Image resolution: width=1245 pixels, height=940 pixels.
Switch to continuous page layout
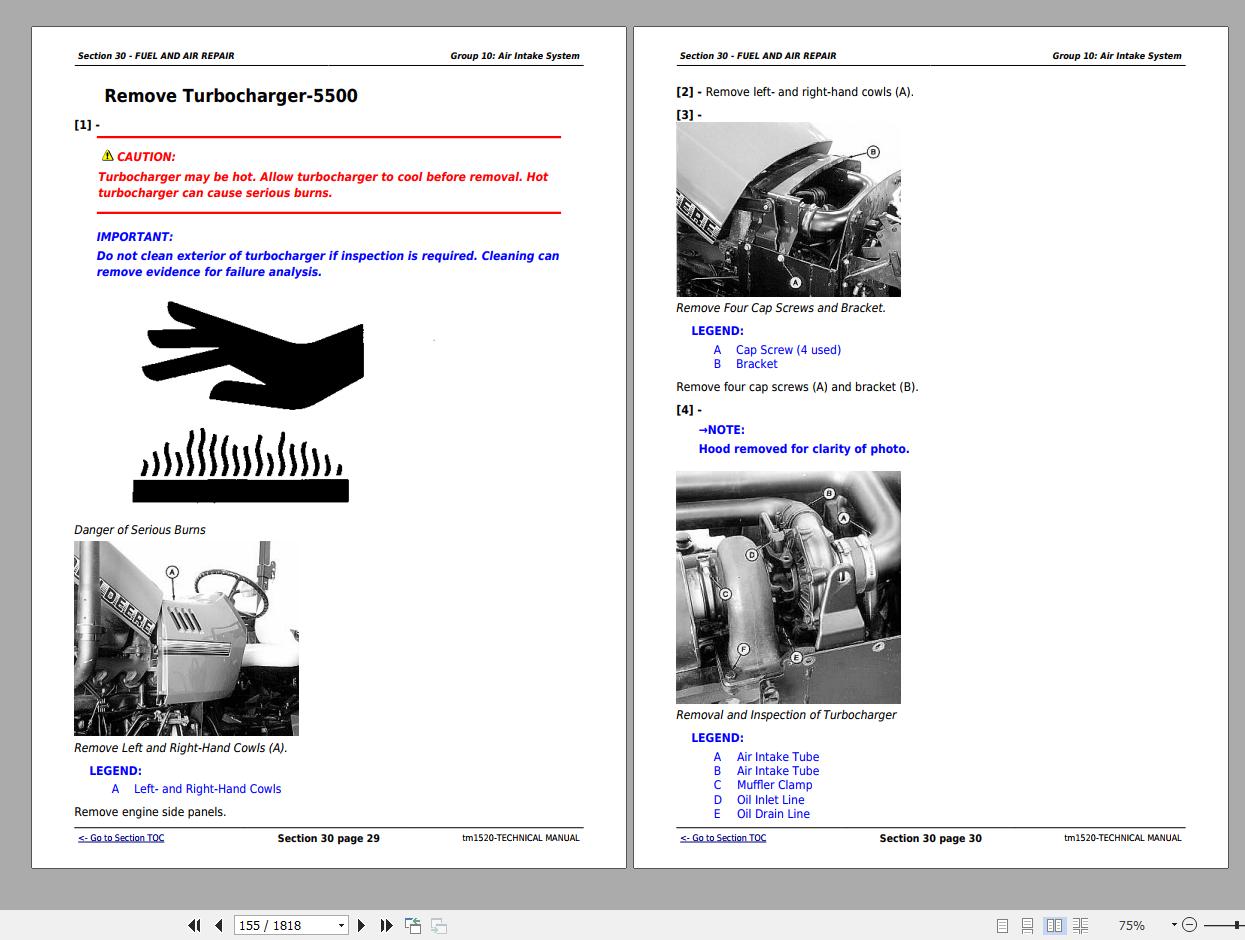pos(1028,926)
